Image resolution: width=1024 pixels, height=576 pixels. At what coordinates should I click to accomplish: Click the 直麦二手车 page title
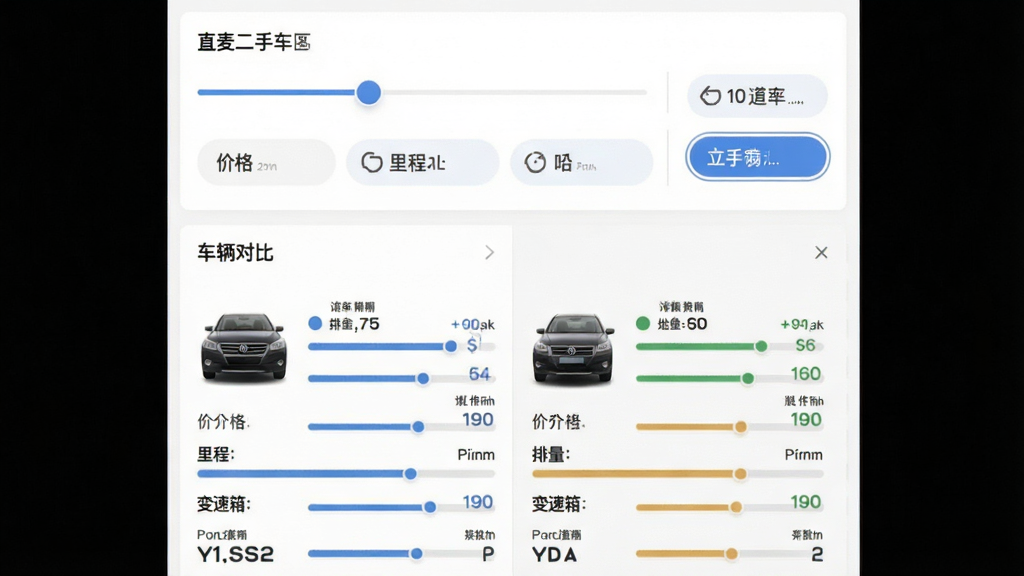pos(253,42)
